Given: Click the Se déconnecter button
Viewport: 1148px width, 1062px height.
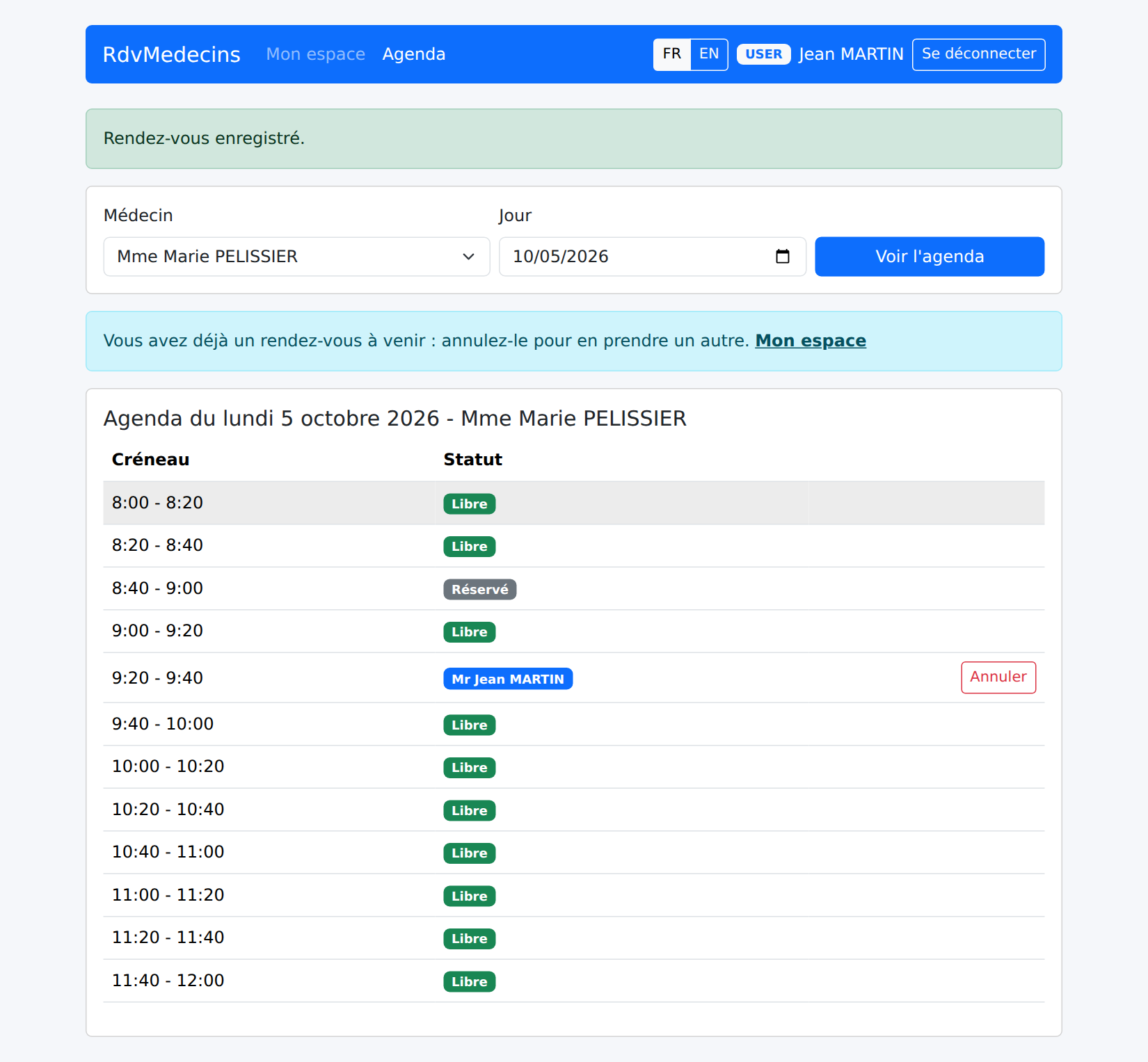Looking at the screenshot, I should pos(979,54).
